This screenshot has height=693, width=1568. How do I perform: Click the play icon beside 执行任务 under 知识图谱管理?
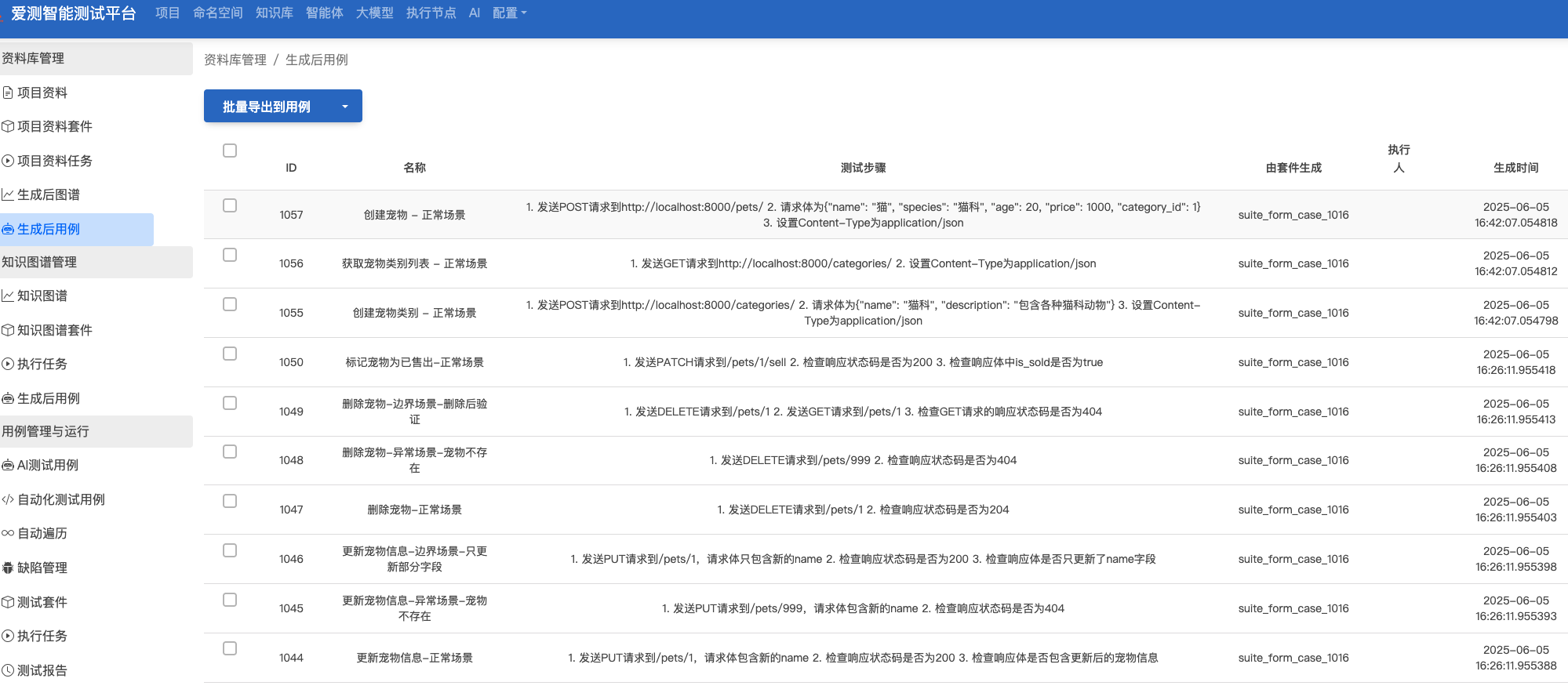pyautogui.click(x=8, y=364)
